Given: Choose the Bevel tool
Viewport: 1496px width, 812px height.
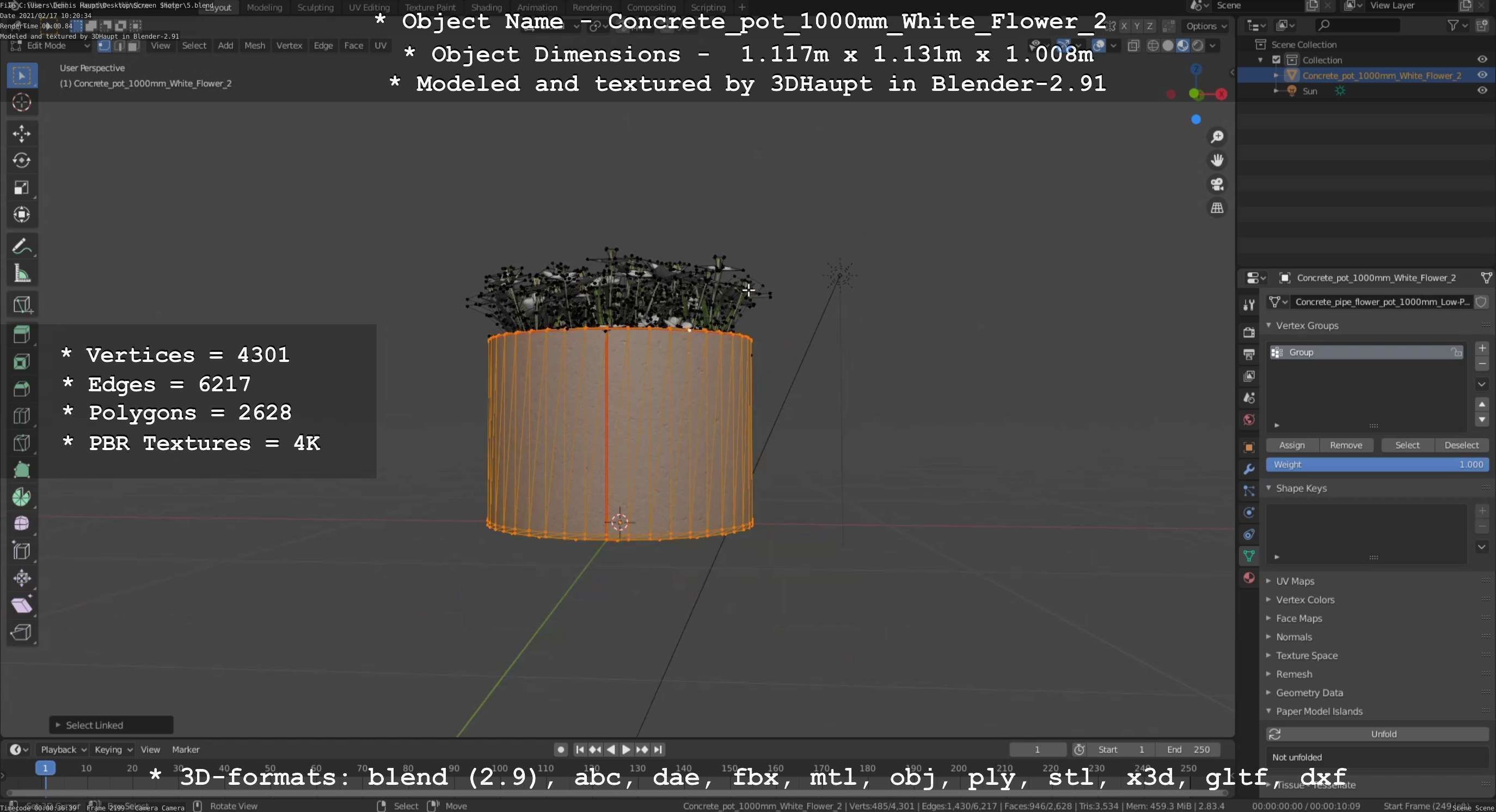Looking at the screenshot, I should click(22, 388).
